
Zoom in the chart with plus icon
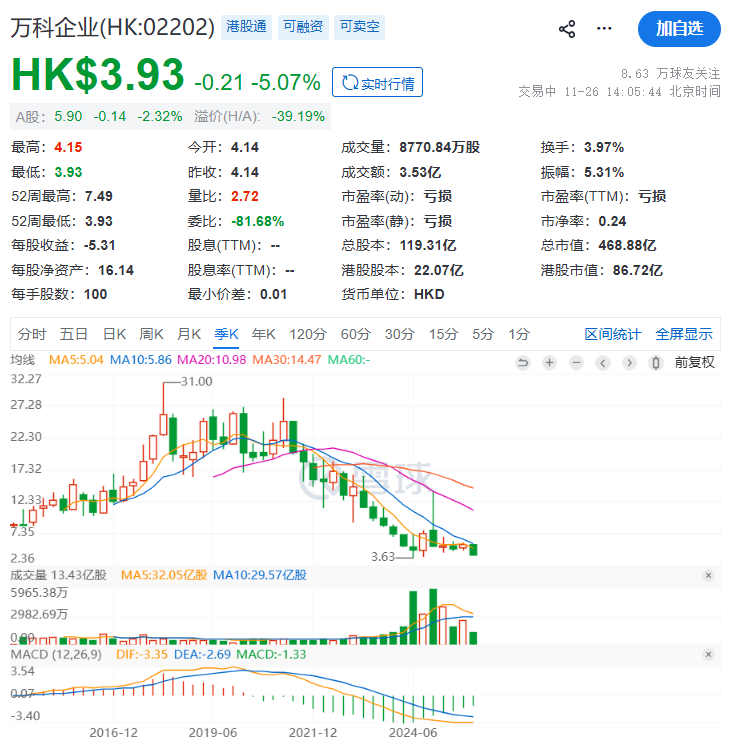coord(549,362)
